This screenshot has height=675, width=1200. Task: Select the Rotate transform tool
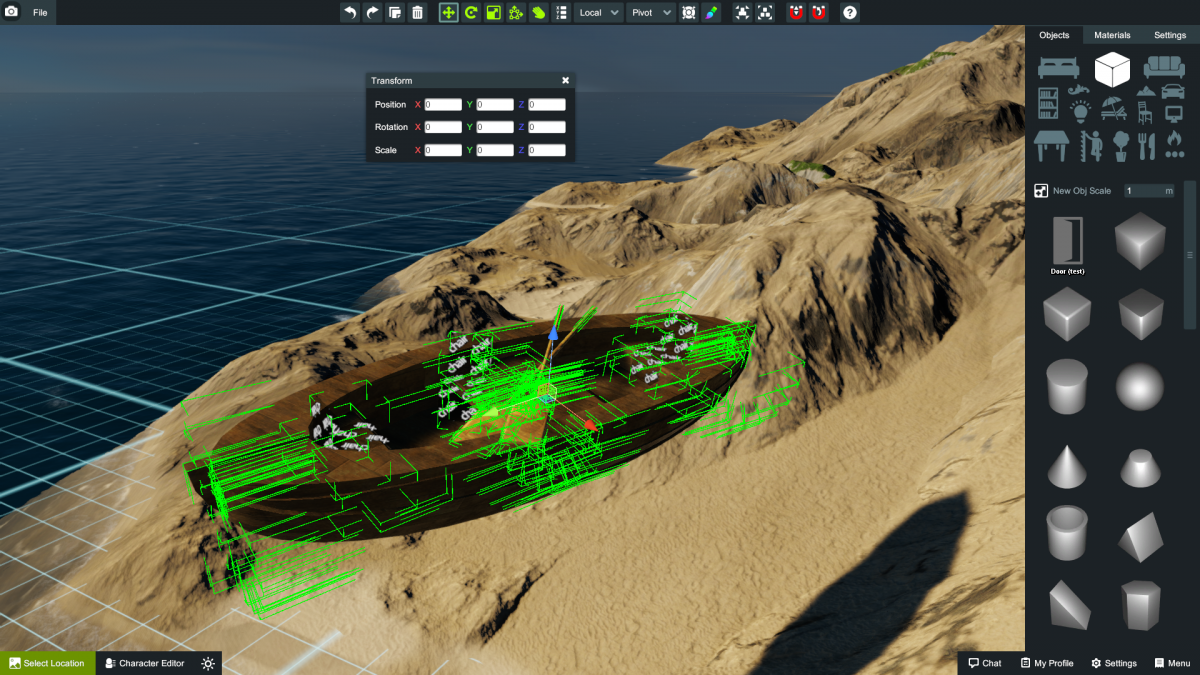pos(471,12)
